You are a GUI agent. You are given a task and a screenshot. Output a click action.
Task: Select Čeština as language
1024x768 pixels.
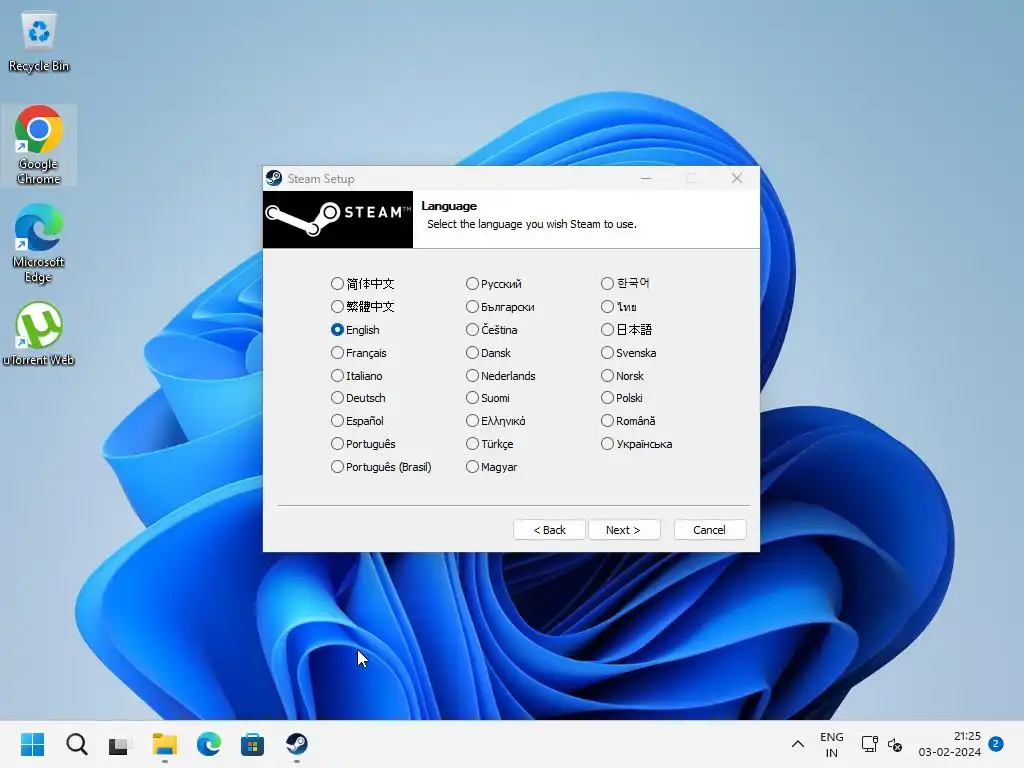[492, 330]
